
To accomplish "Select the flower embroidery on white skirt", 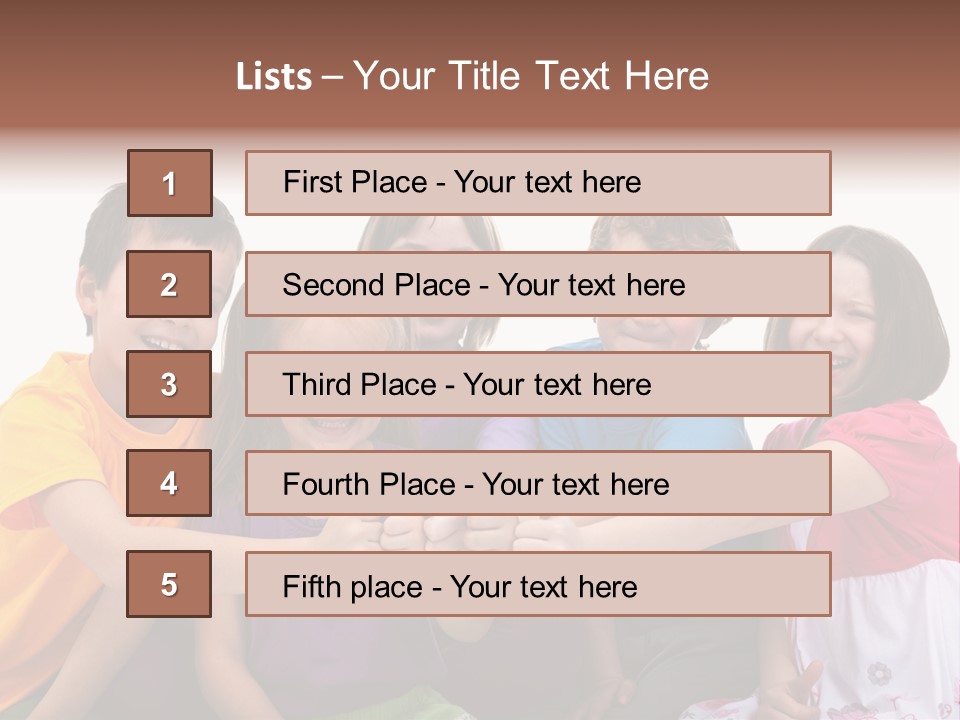I will [880, 673].
